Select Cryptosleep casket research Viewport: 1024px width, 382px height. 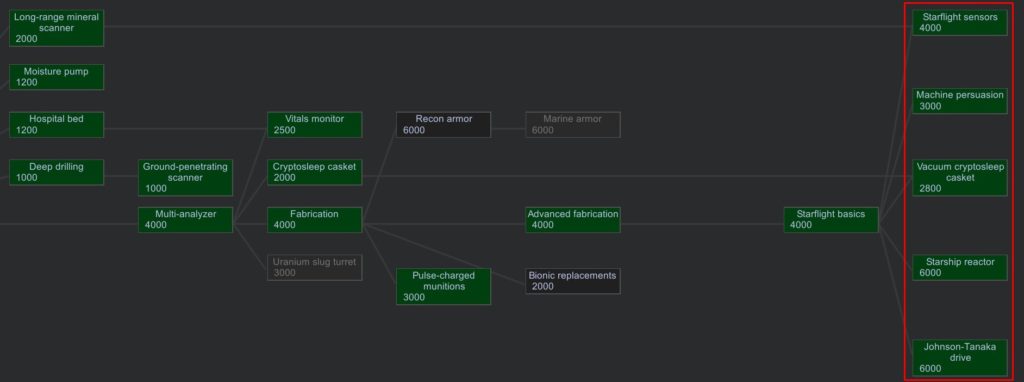point(314,172)
